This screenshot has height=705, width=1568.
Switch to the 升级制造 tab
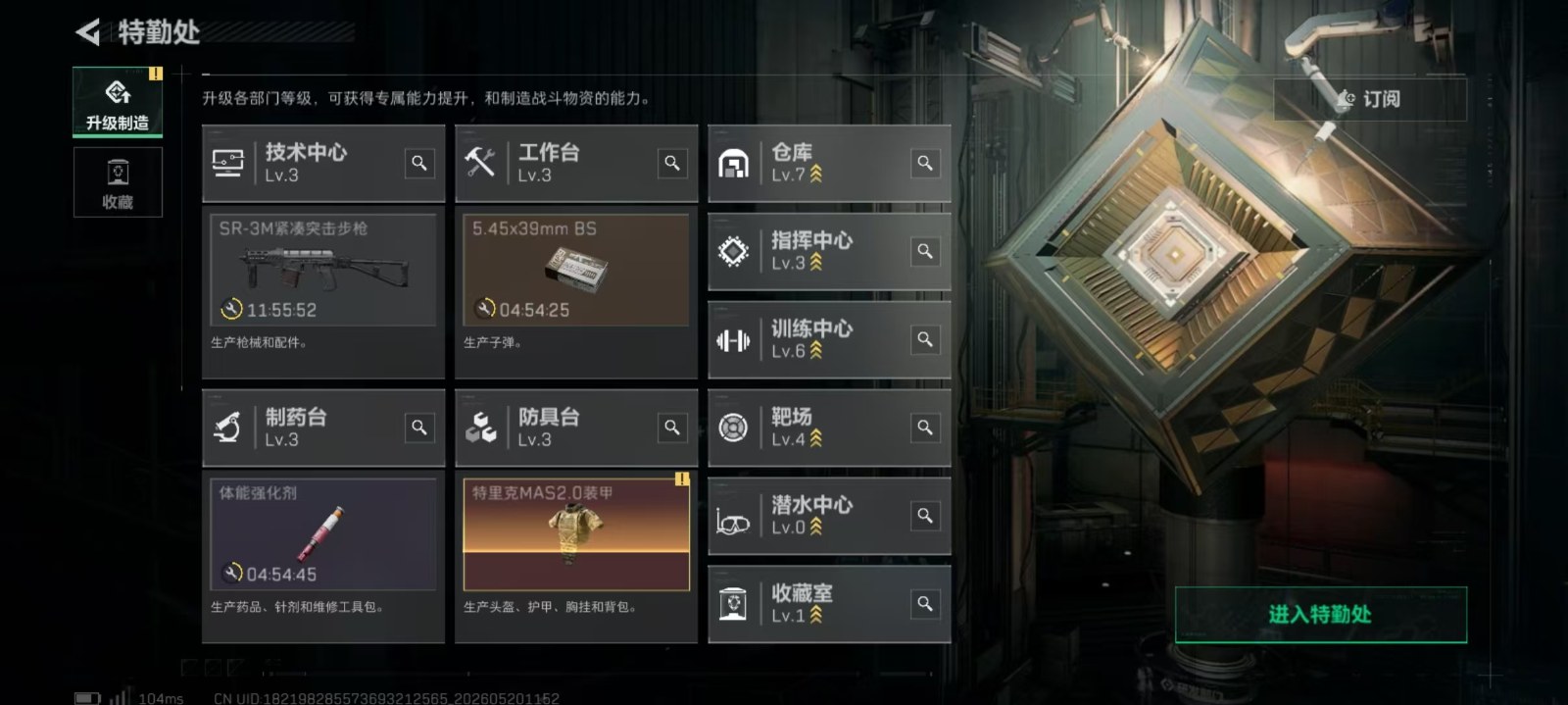coord(118,102)
